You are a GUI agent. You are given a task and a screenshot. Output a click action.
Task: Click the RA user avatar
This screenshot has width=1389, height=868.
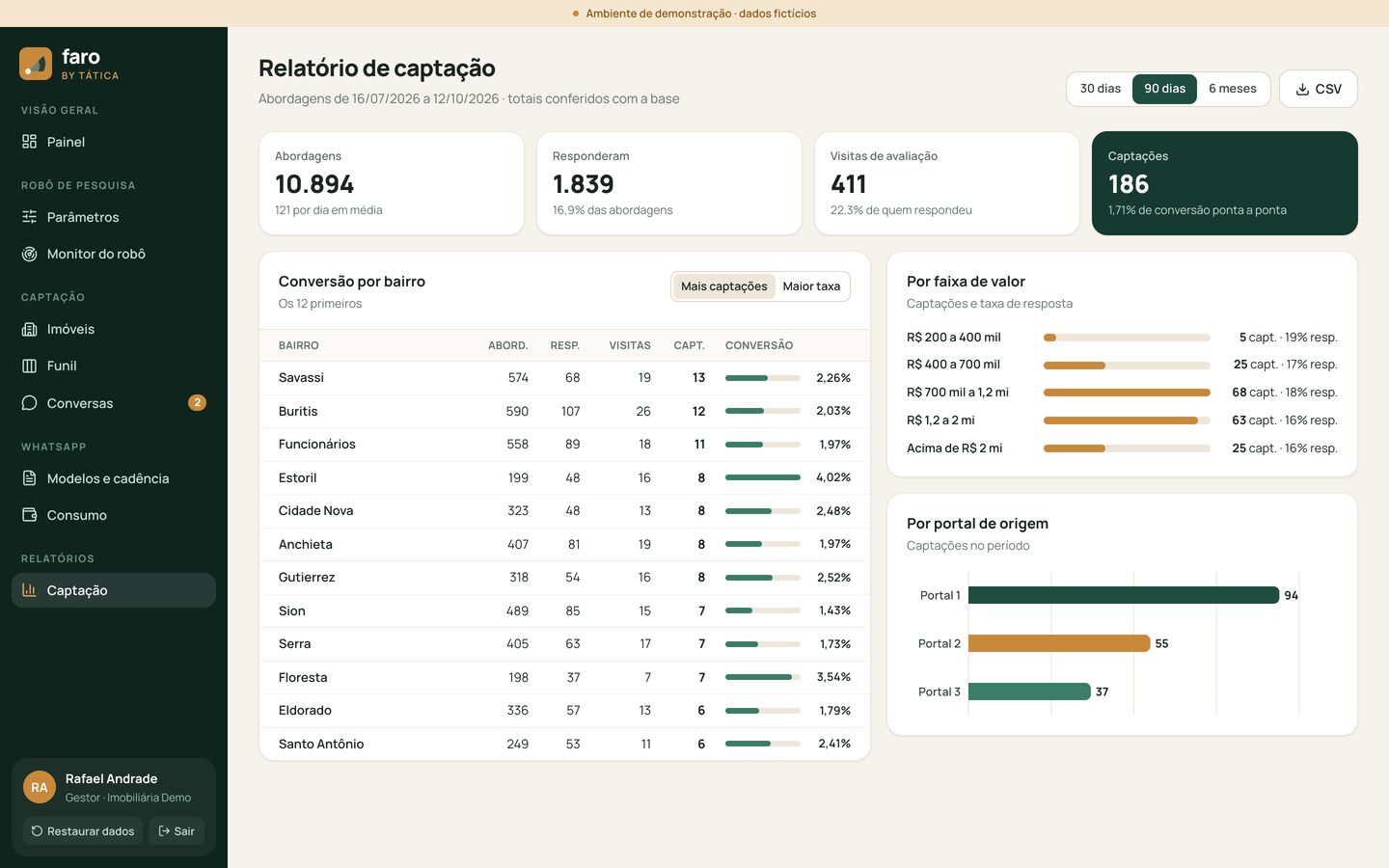pyautogui.click(x=40, y=787)
